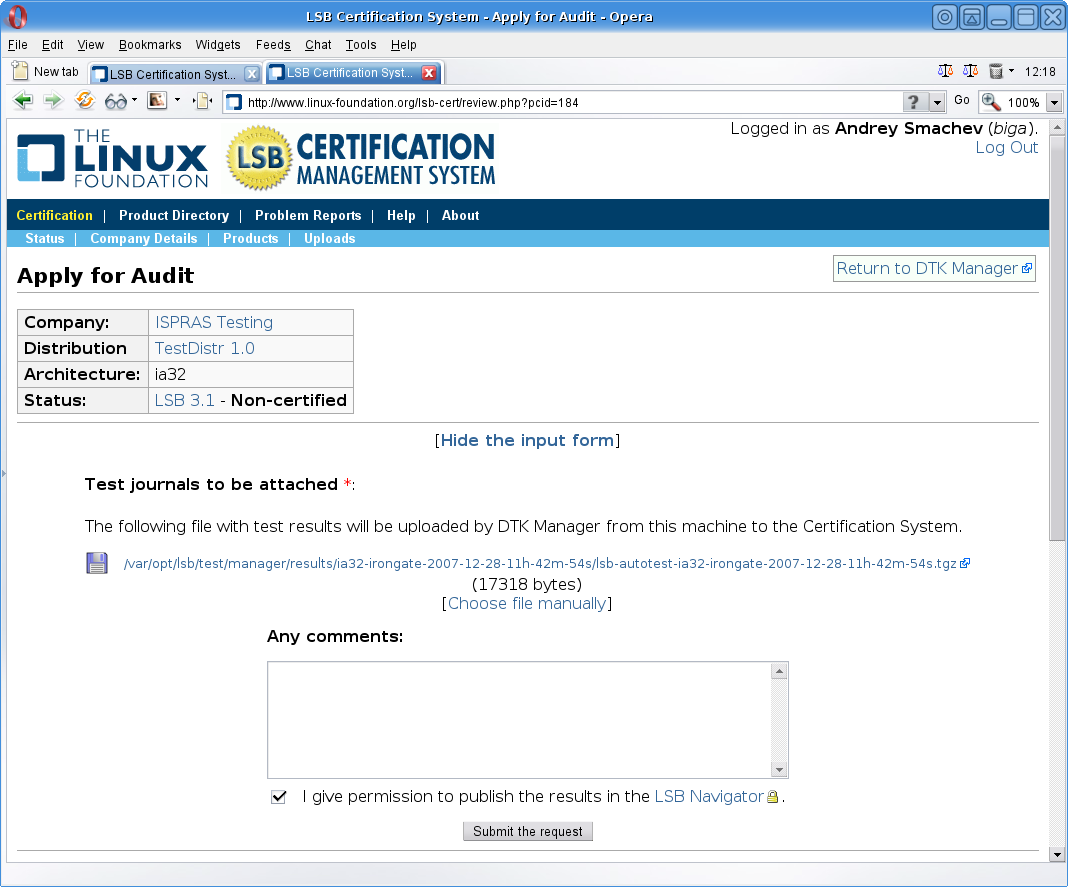This screenshot has height=887, width=1068.
Task: Expand the glasses view-mode dropdown arrow
Action: point(134,100)
